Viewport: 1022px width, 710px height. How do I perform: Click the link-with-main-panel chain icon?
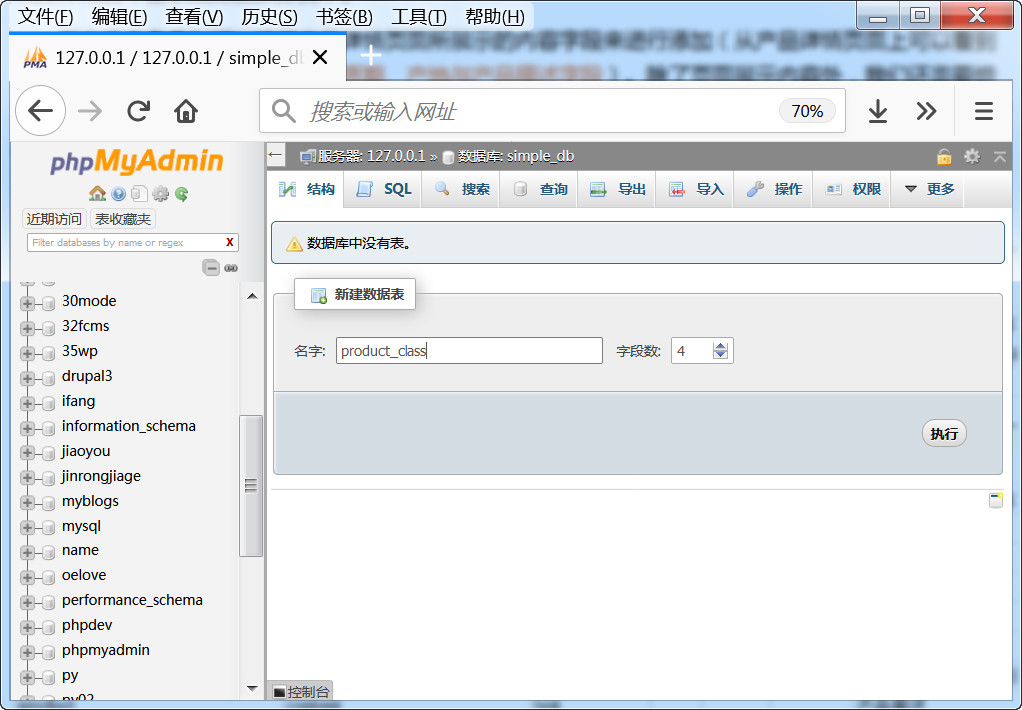[231, 268]
